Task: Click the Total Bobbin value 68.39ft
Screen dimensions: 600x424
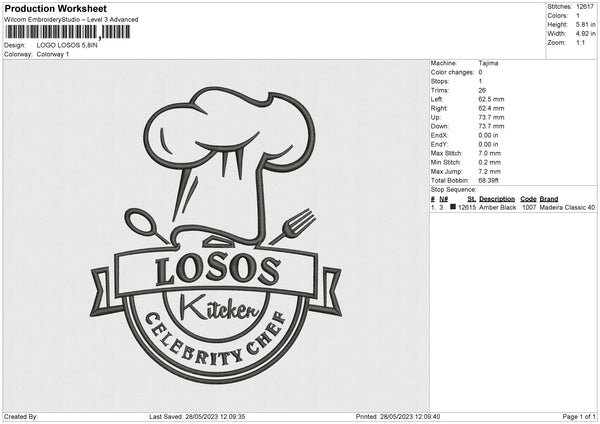Action: point(489,180)
